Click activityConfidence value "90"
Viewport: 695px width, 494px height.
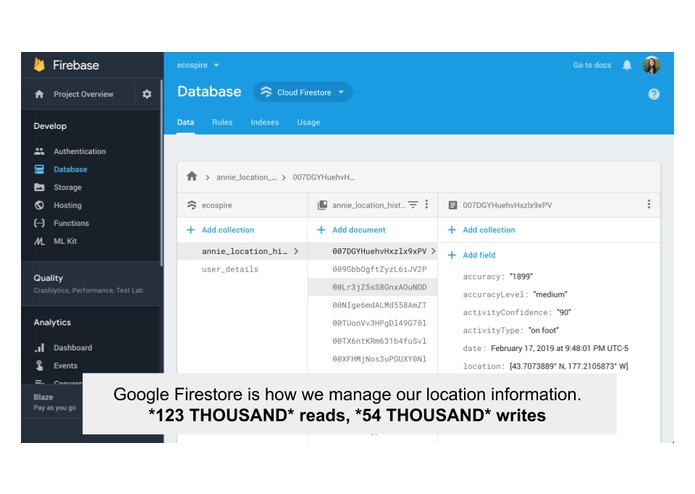click(564, 312)
